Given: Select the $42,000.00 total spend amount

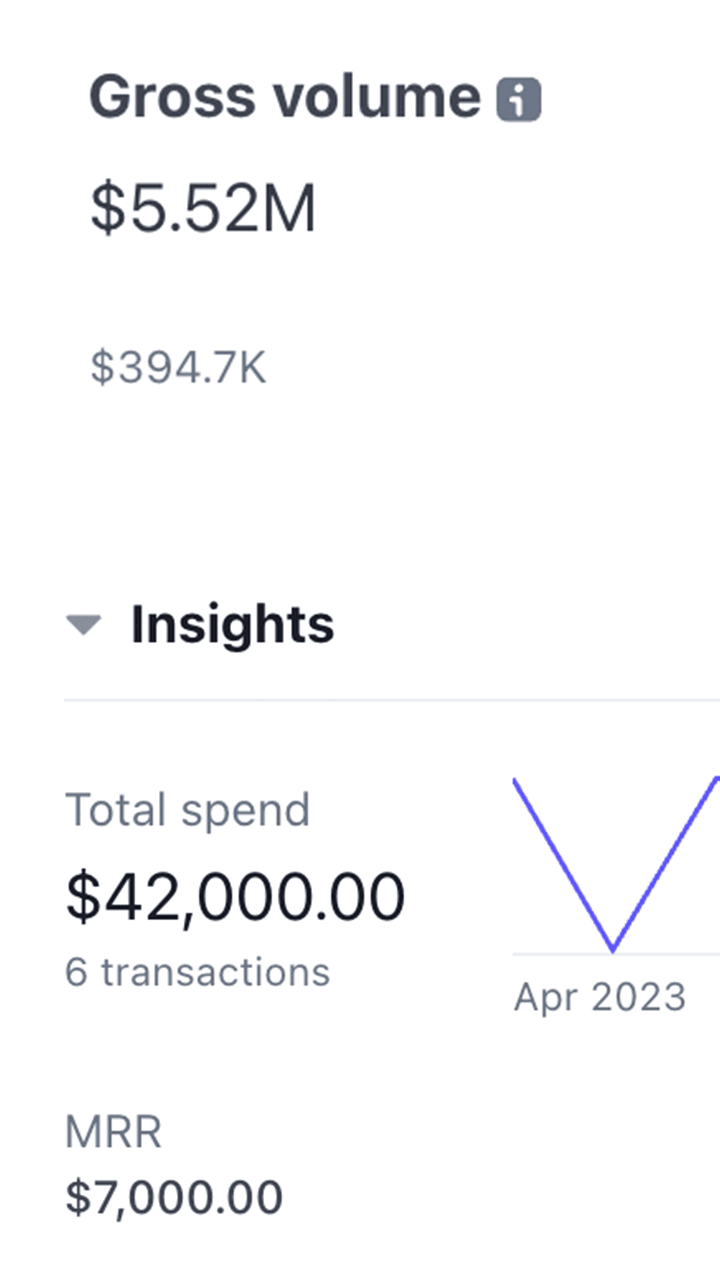Looking at the screenshot, I should coord(235,896).
